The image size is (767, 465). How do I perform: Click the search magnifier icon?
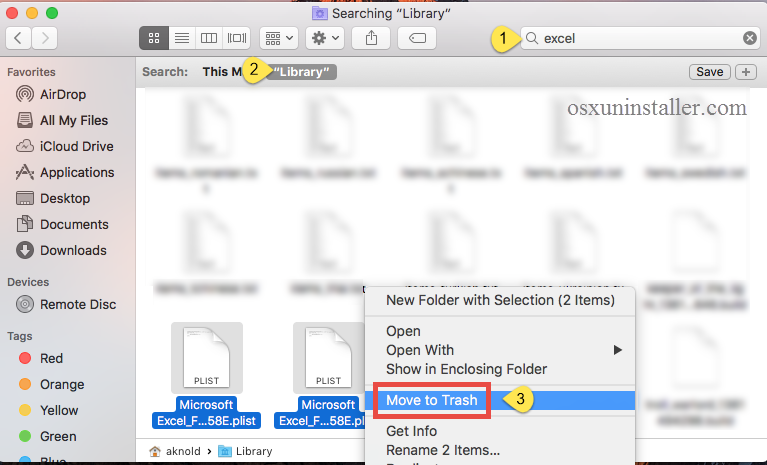(x=532, y=38)
